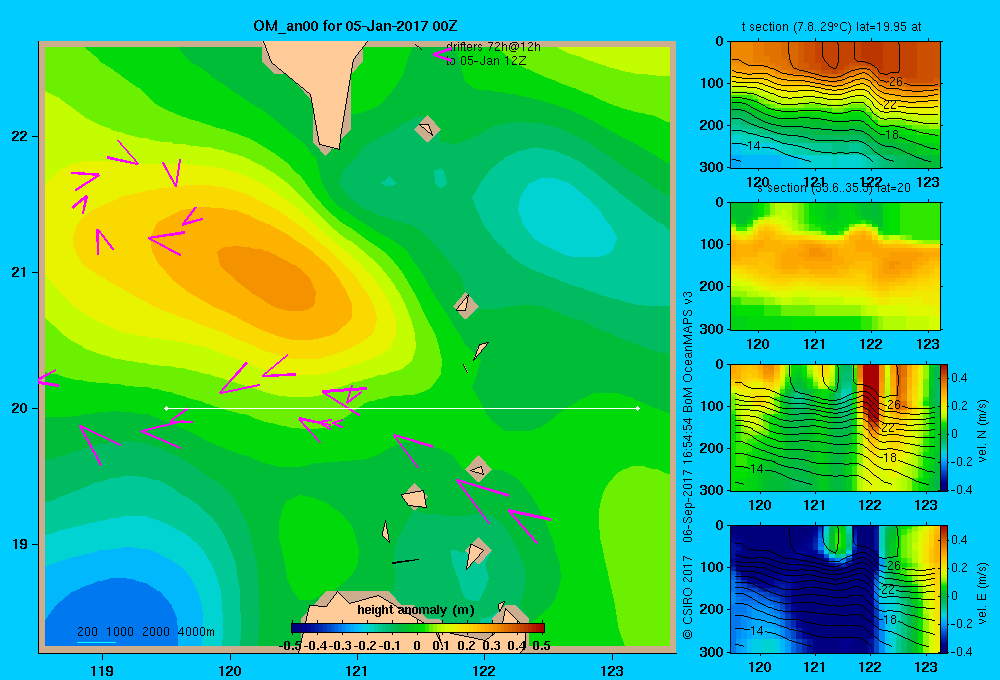Click the green patch near 121.4 in vel. E plot
Image resolution: width=1000 pixels, height=680 pixels.
click(836, 541)
